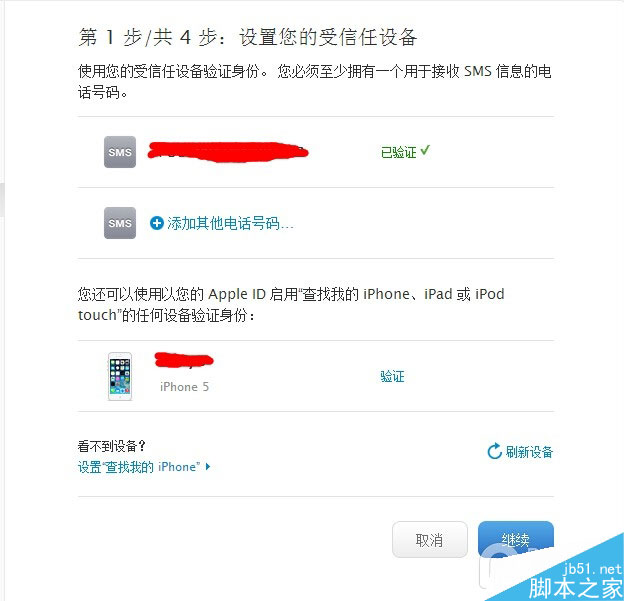Click the 看不到设备? text
The width and height of the screenshot is (624, 601).
112,446
